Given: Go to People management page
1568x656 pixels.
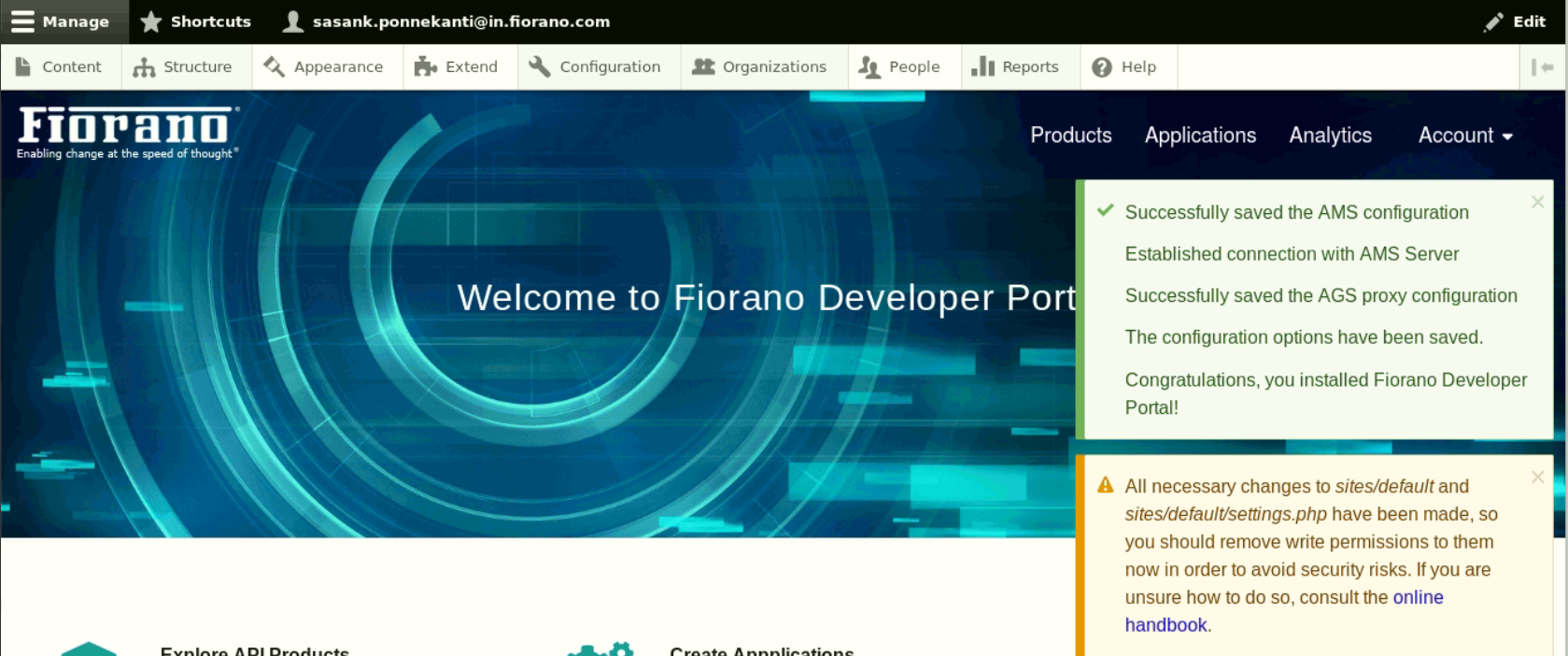Looking at the screenshot, I should [900, 67].
